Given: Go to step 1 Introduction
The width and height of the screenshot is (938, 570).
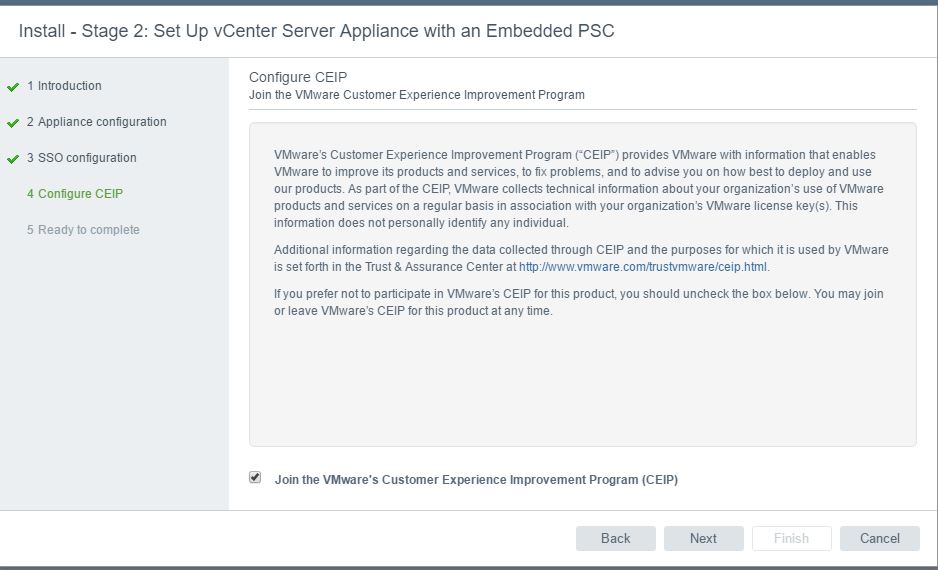Looking at the screenshot, I should 64,86.
